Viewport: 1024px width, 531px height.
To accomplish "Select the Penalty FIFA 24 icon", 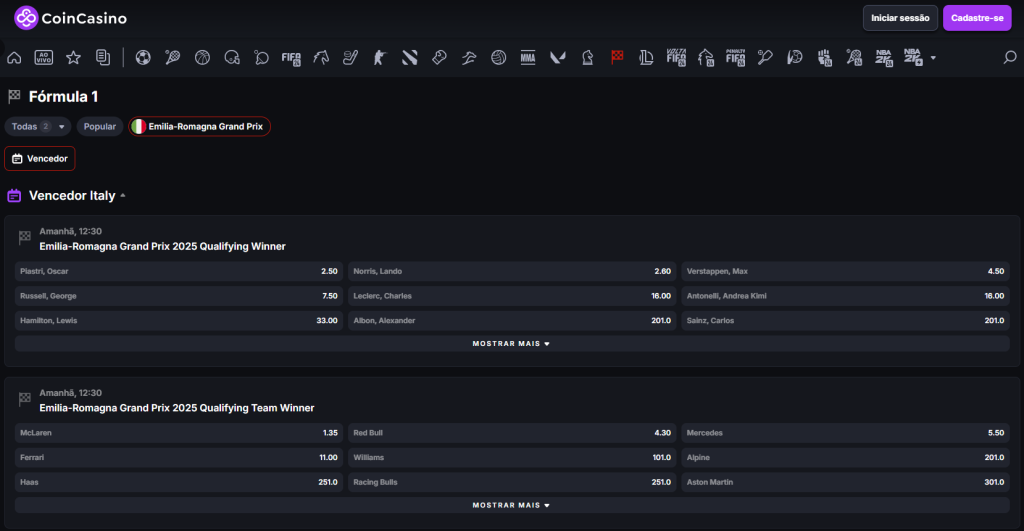I will (735, 57).
